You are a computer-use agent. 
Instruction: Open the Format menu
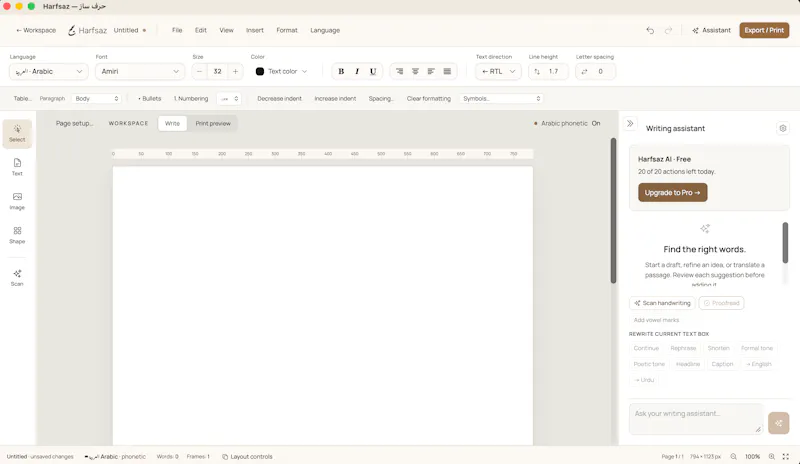[287, 31]
